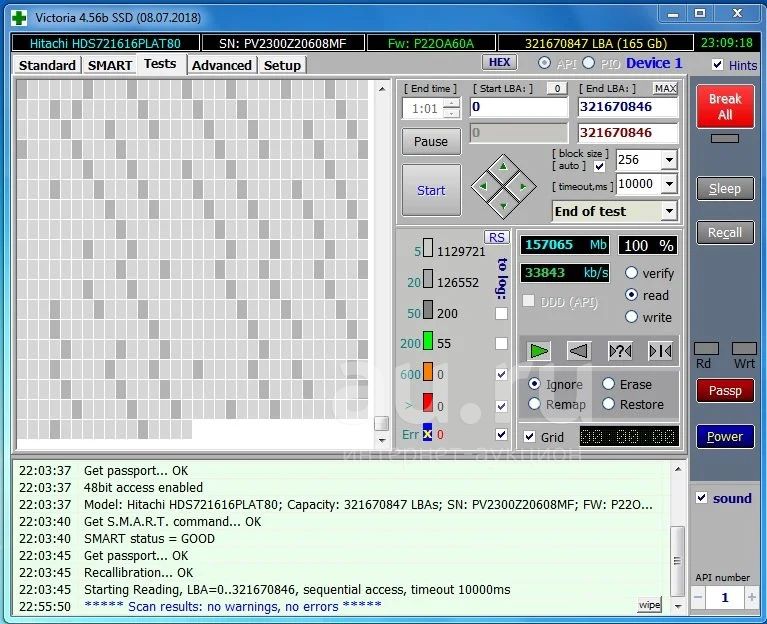767x624 pixels.
Task: Click the wipe log button
Action: pyautogui.click(x=650, y=604)
